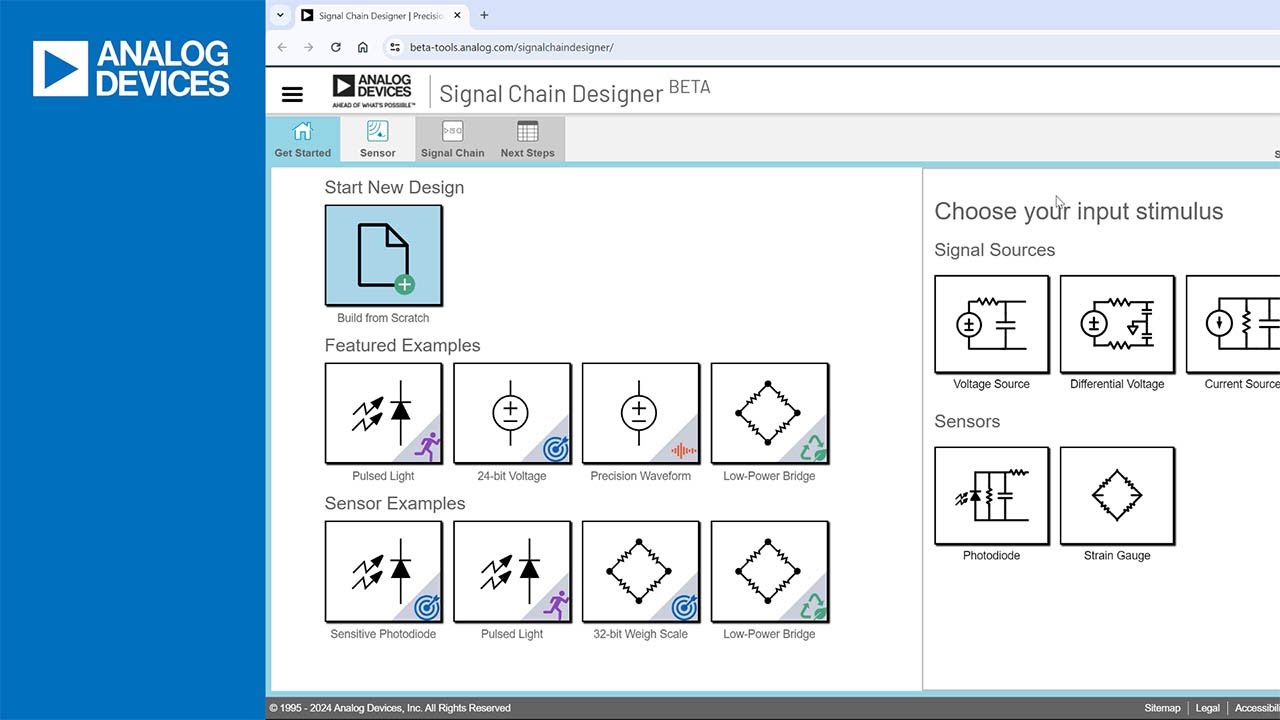Open Pulsed Light featured example
The width and height of the screenshot is (1280, 720).
tap(383, 413)
